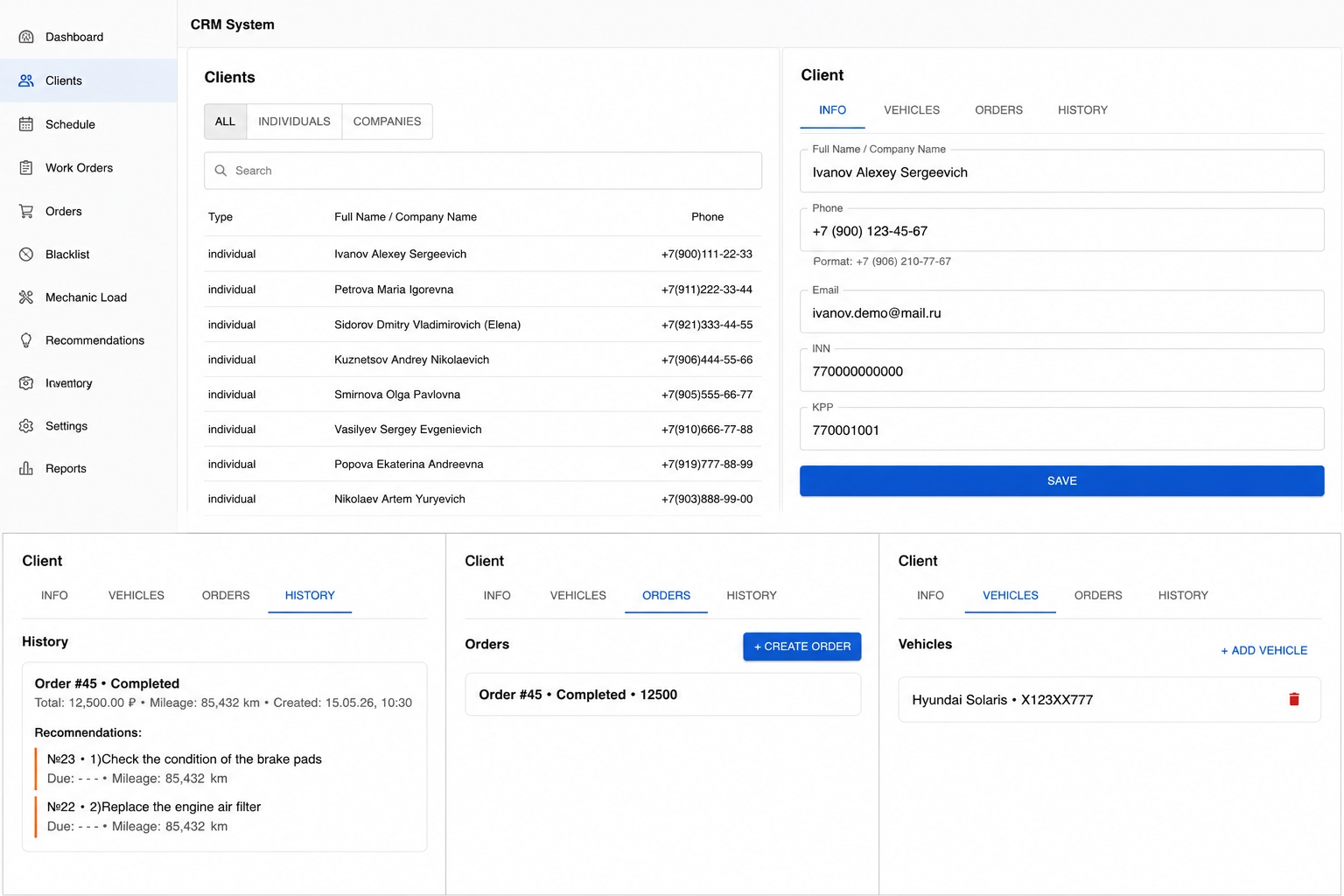Open the Recommendations lightbulb icon

[x=26, y=340]
